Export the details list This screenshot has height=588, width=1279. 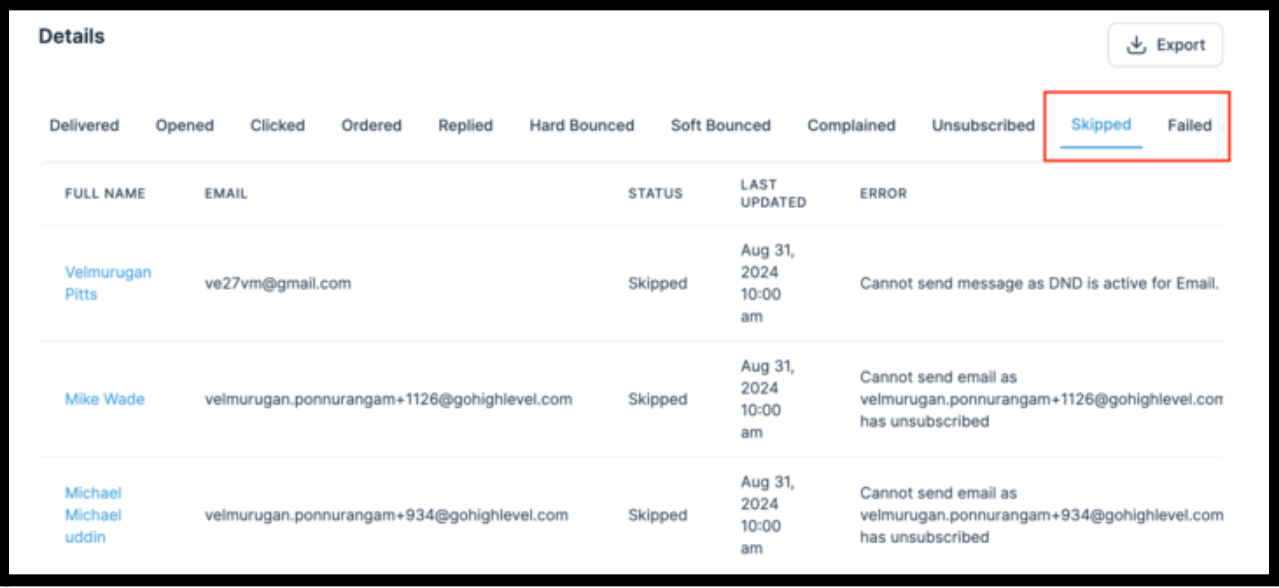coord(1165,45)
